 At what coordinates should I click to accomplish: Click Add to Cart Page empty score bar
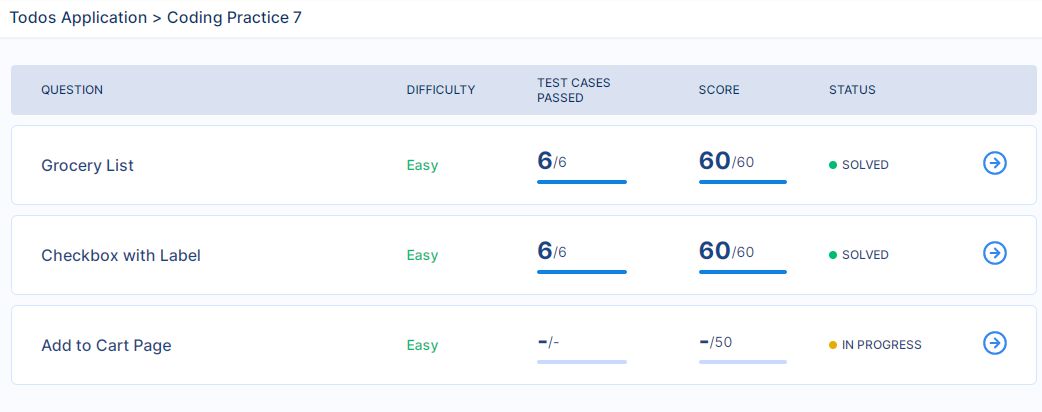[x=742, y=362]
